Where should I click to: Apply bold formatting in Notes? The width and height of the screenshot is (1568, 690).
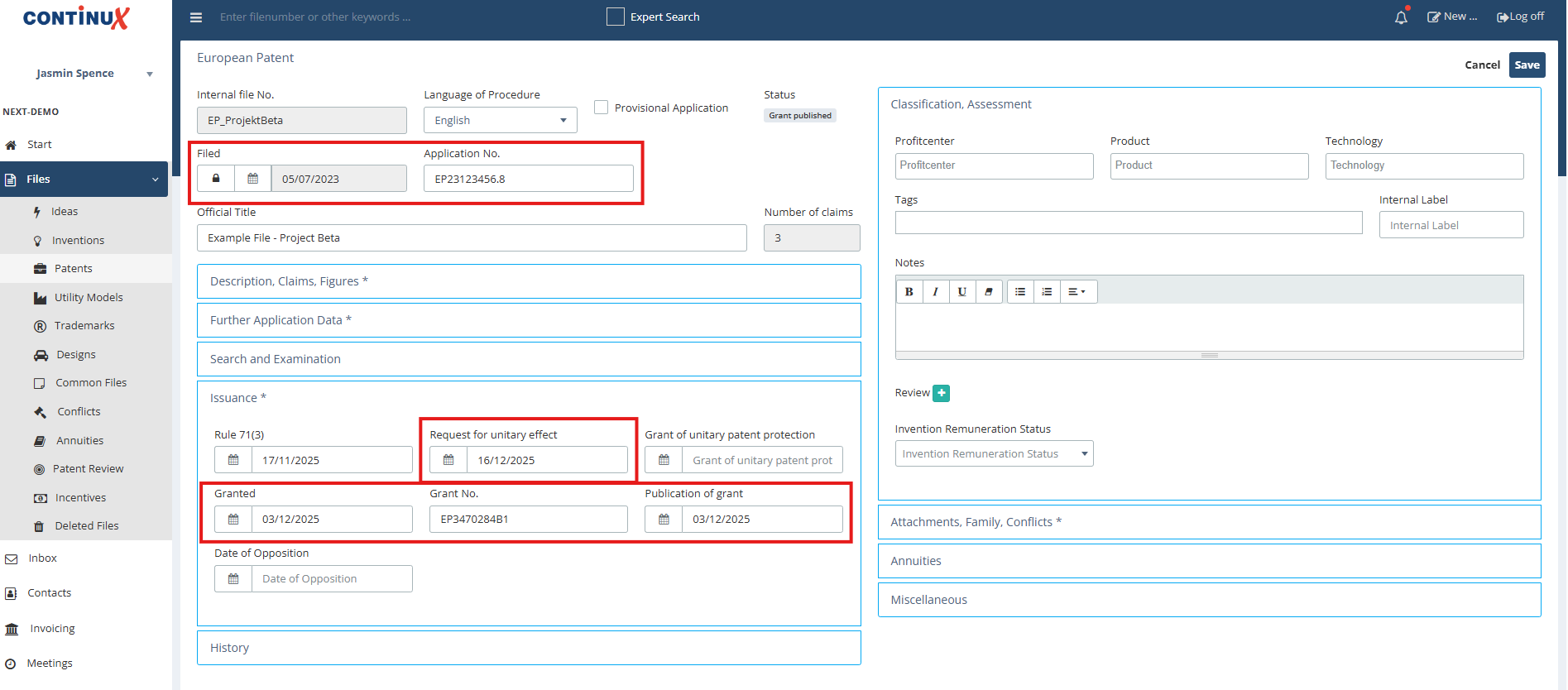point(909,291)
